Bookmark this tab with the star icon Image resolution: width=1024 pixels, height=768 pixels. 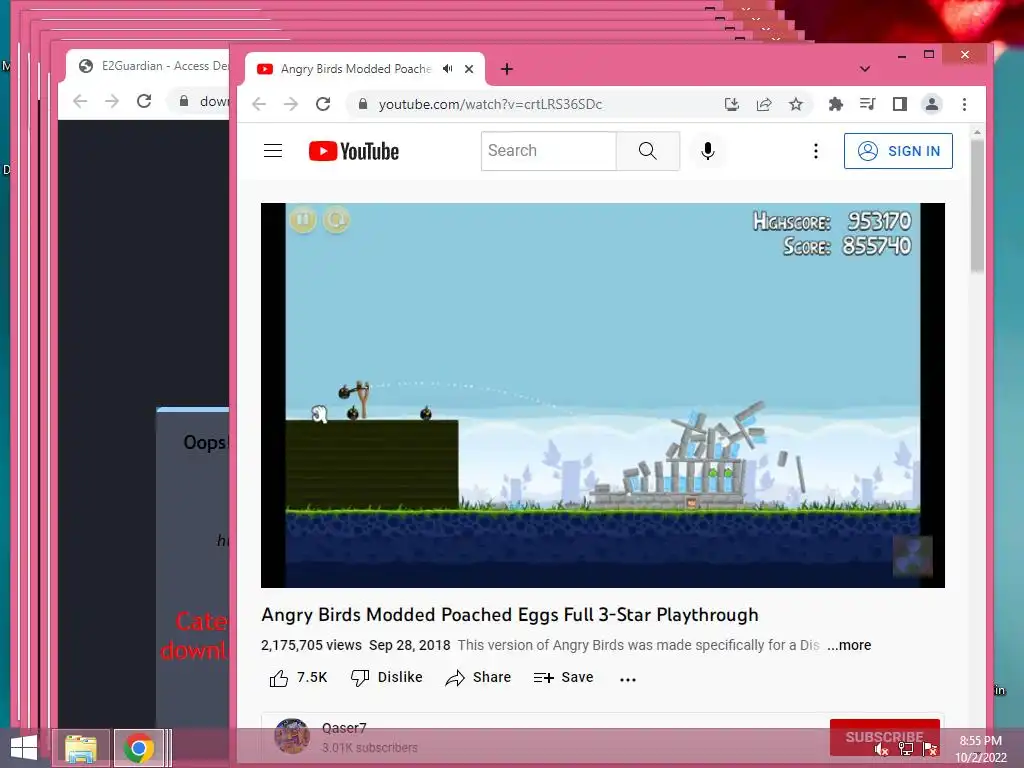pyautogui.click(x=795, y=104)
